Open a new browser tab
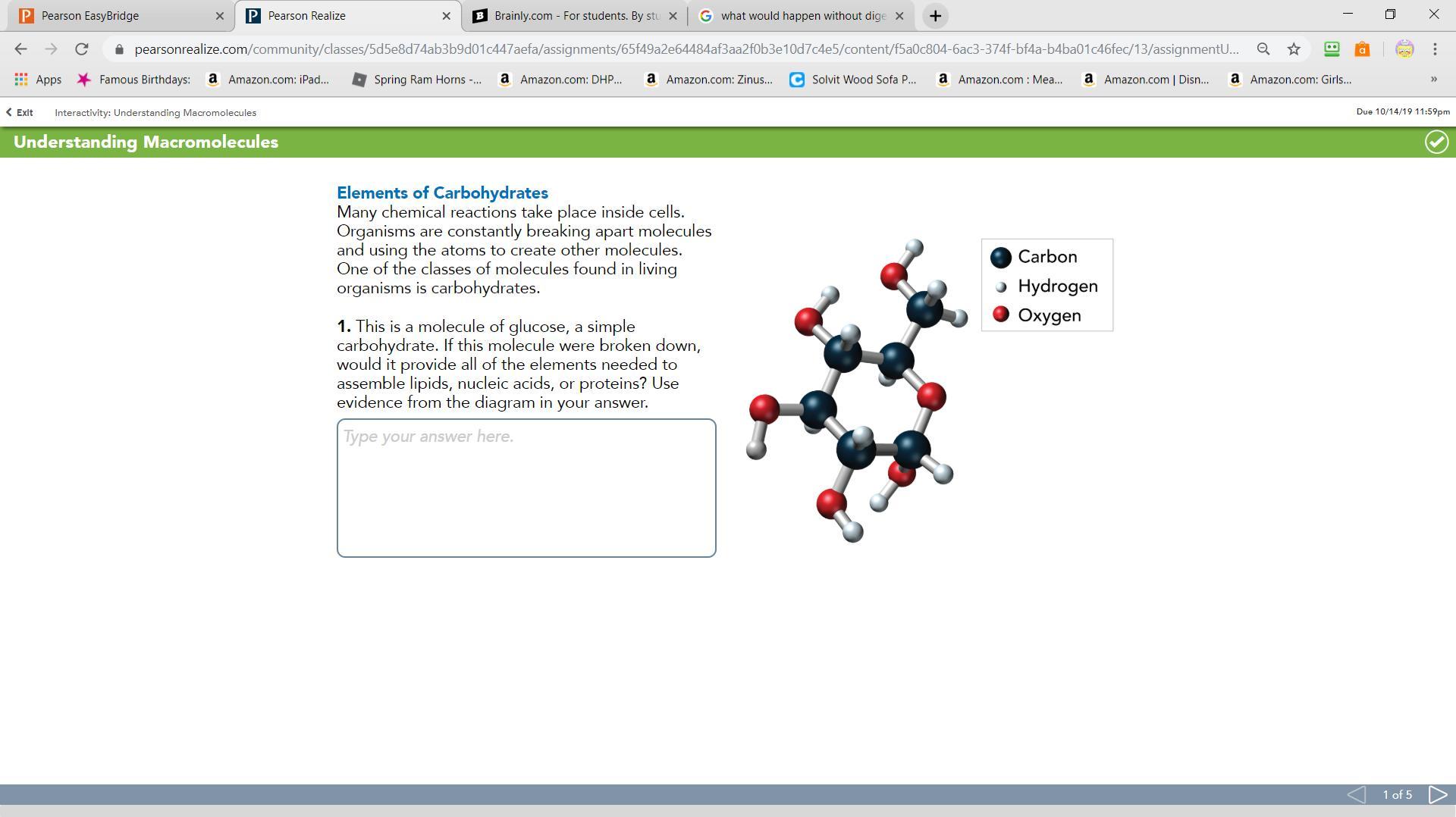This screenshot has height=817, width=1456. coord(935,16)
